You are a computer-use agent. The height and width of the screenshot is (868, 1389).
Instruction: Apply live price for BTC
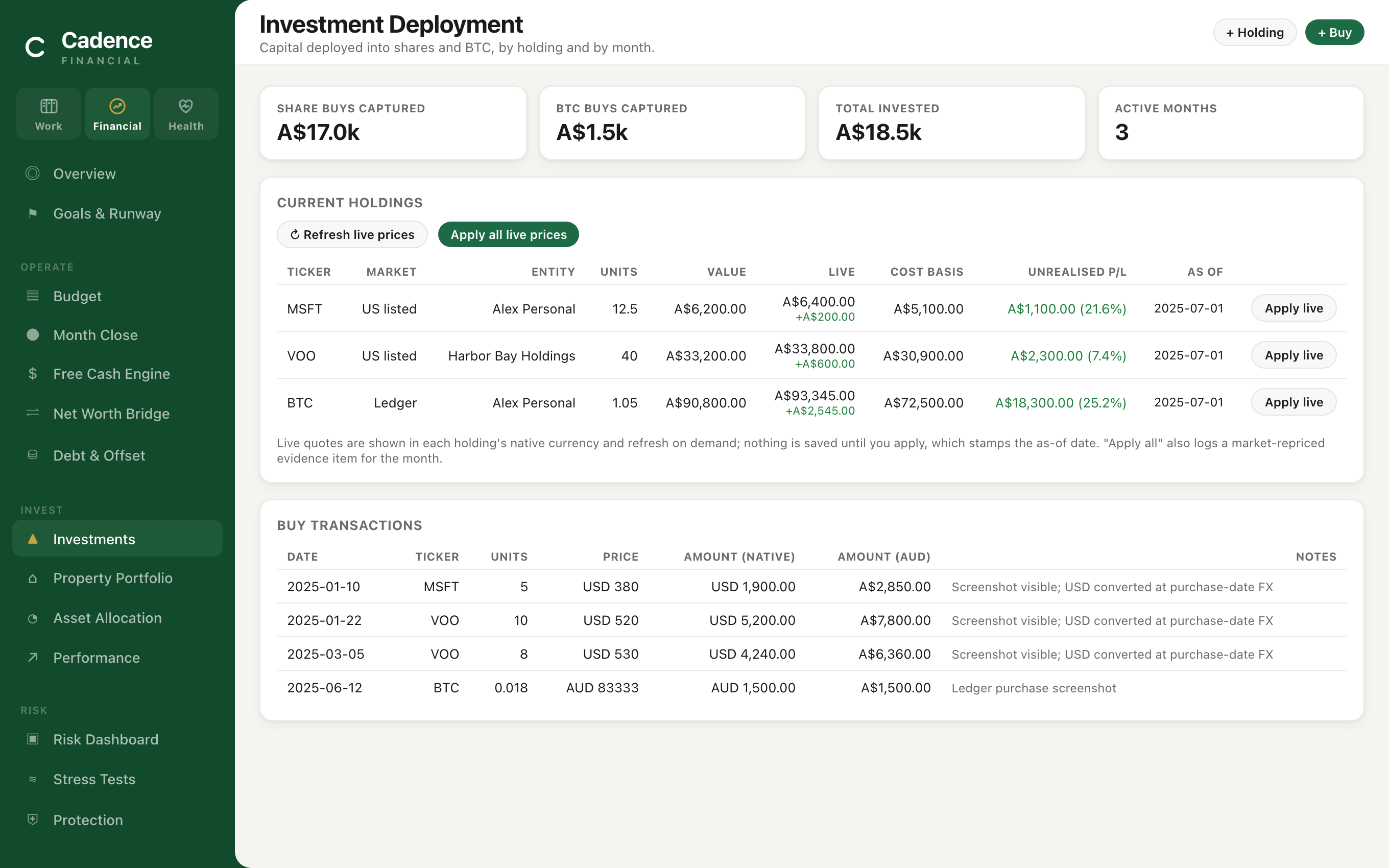tap(1294, 402)
